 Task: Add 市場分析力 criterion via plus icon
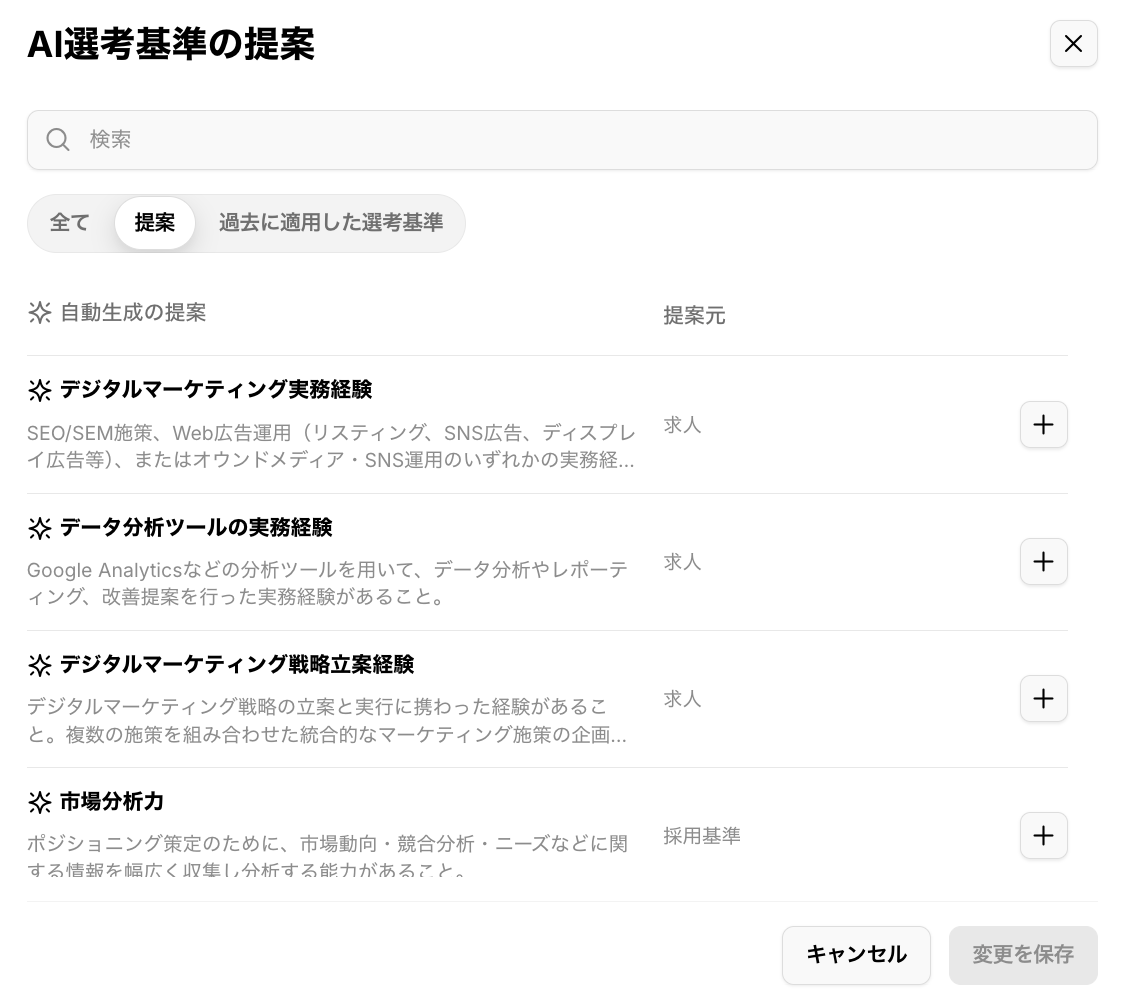point(1043,836)
